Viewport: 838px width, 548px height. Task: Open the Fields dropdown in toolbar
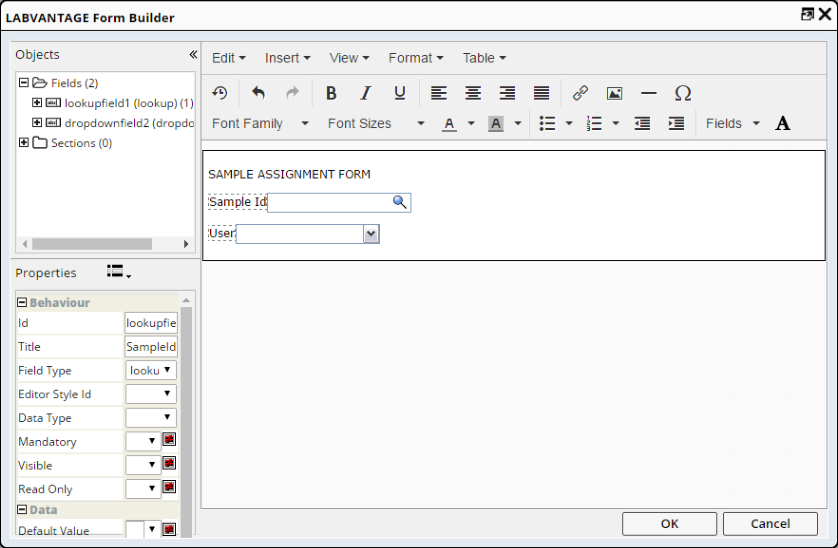733,124
